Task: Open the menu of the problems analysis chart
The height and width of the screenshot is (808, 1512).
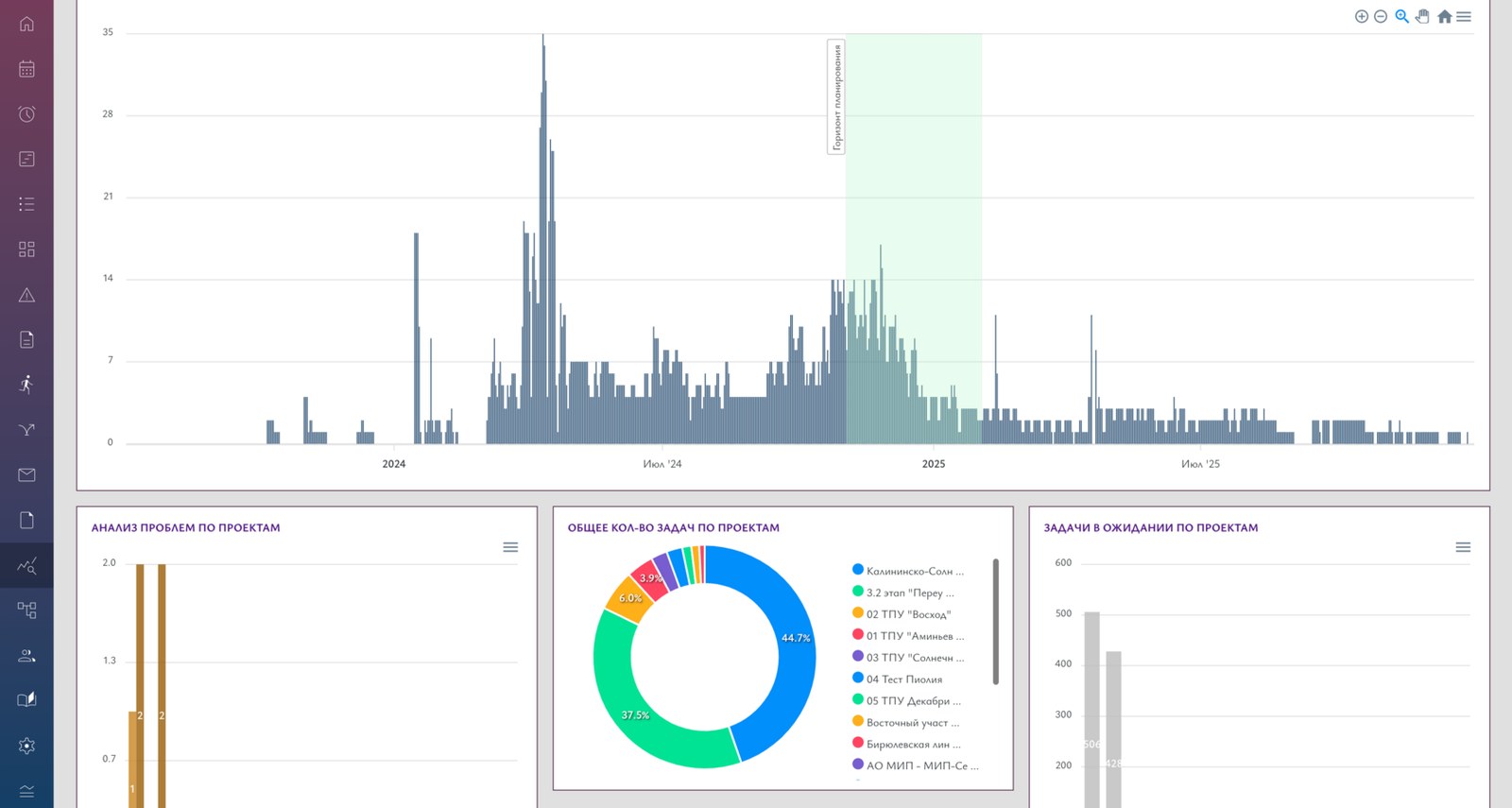Action: (510, 547)
